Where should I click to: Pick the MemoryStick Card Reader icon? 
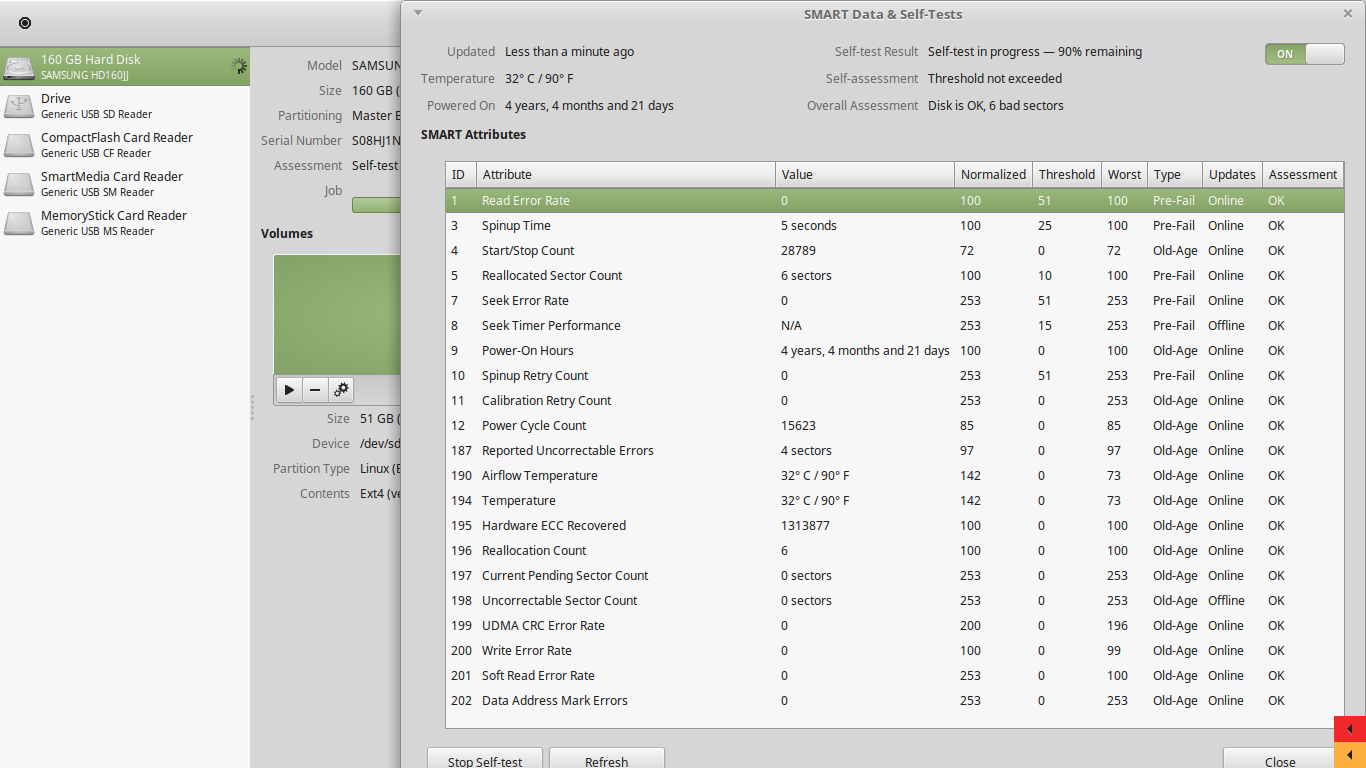[19, 223]
